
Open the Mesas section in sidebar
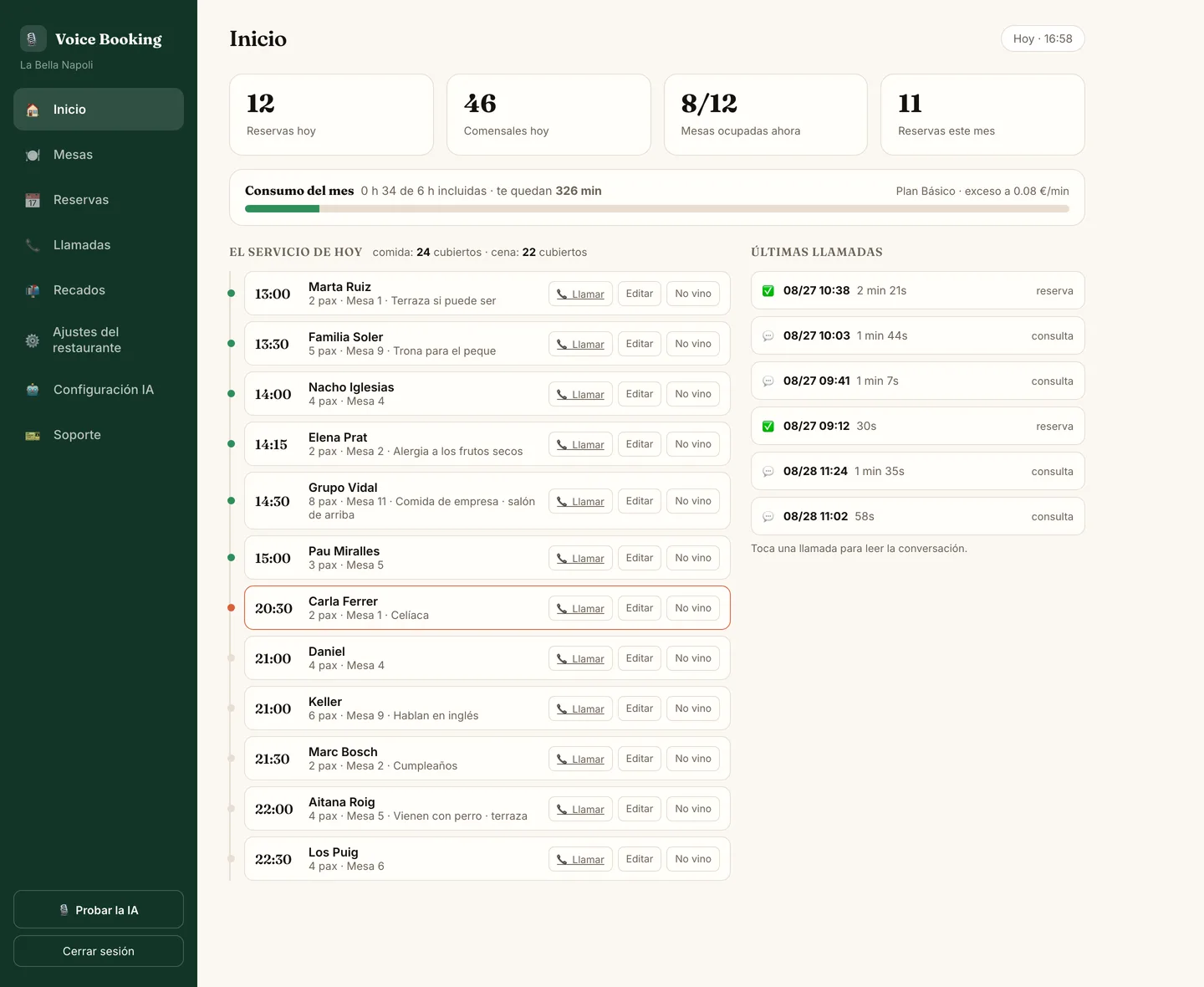click(x=99, y=155)
